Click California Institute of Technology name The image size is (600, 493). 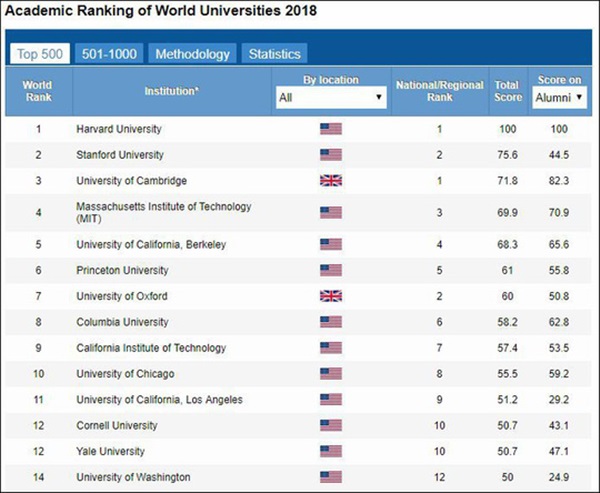[145, 349]
